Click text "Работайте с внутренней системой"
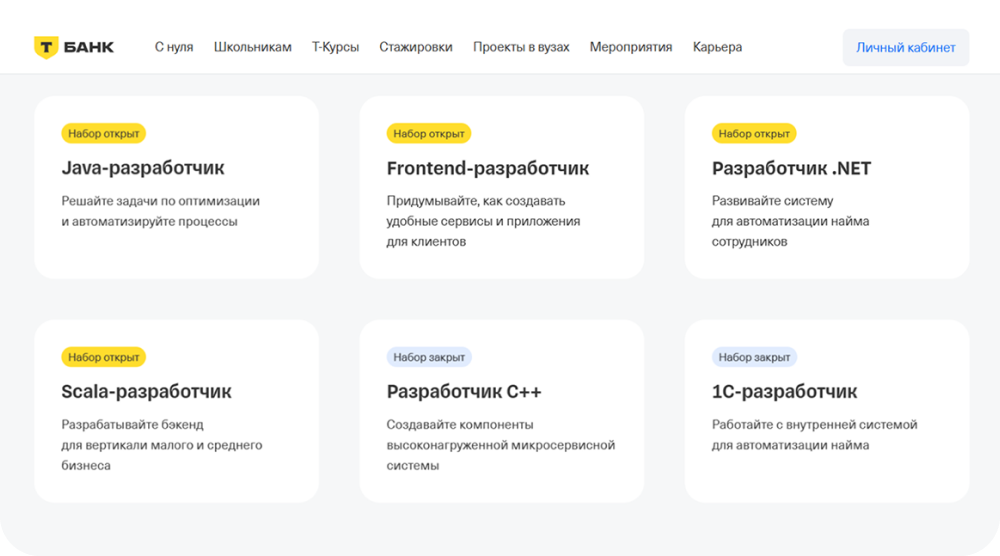The height and width of the screenshot is (556, 1000). click(814, 425)
